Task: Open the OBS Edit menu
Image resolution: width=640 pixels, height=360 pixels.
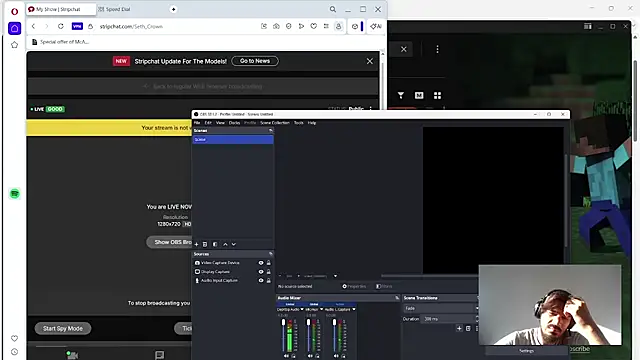Action: pos(208,122)
